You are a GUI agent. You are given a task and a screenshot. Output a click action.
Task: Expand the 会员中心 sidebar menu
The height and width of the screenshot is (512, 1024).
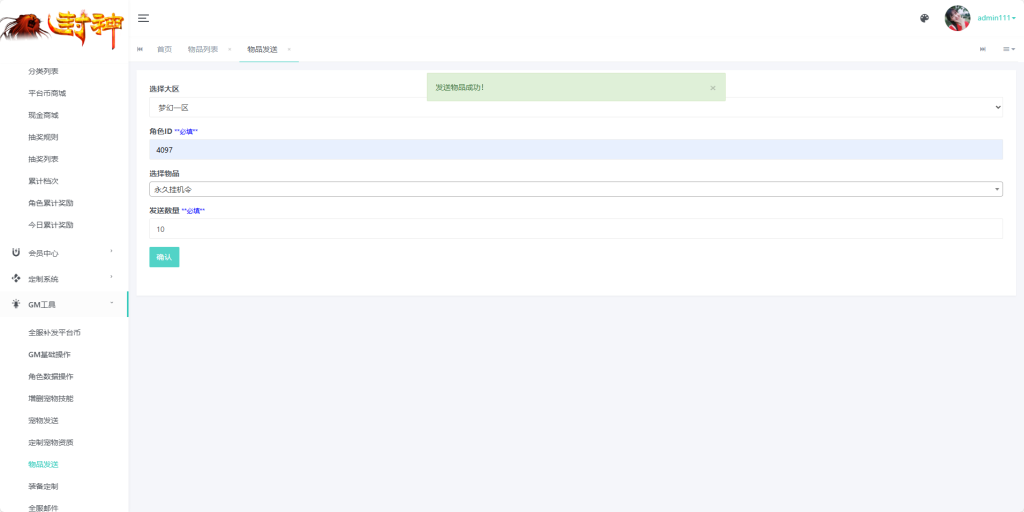pos(63,253)
